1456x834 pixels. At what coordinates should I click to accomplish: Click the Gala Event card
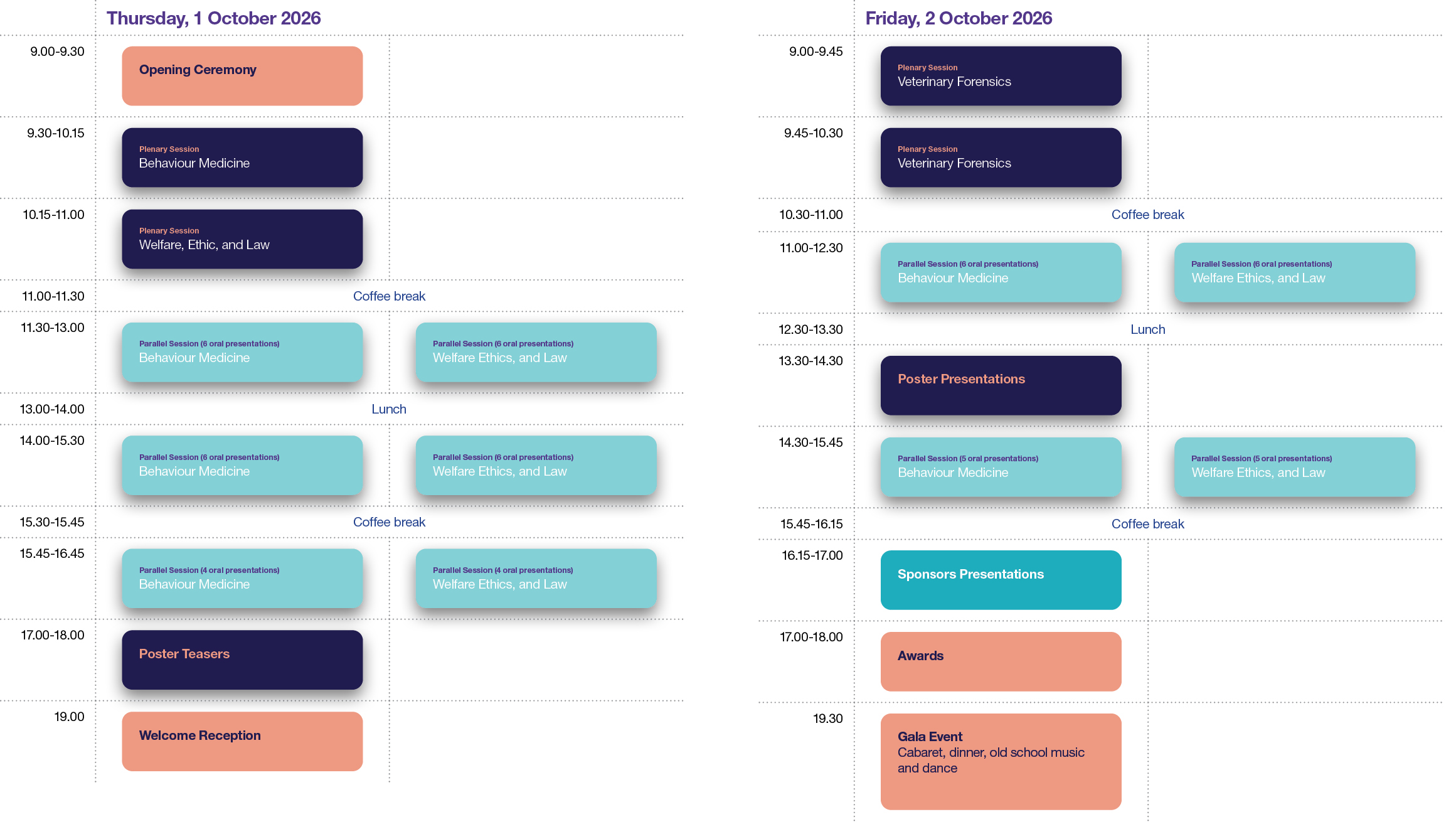tap(1001, 761)
